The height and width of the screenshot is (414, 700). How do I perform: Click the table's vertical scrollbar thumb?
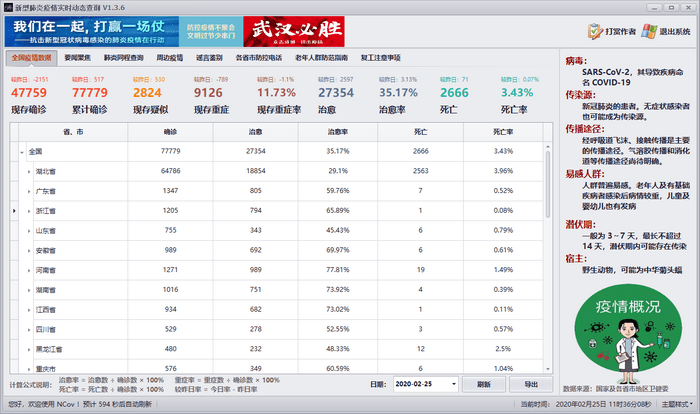tap(548, 185)
